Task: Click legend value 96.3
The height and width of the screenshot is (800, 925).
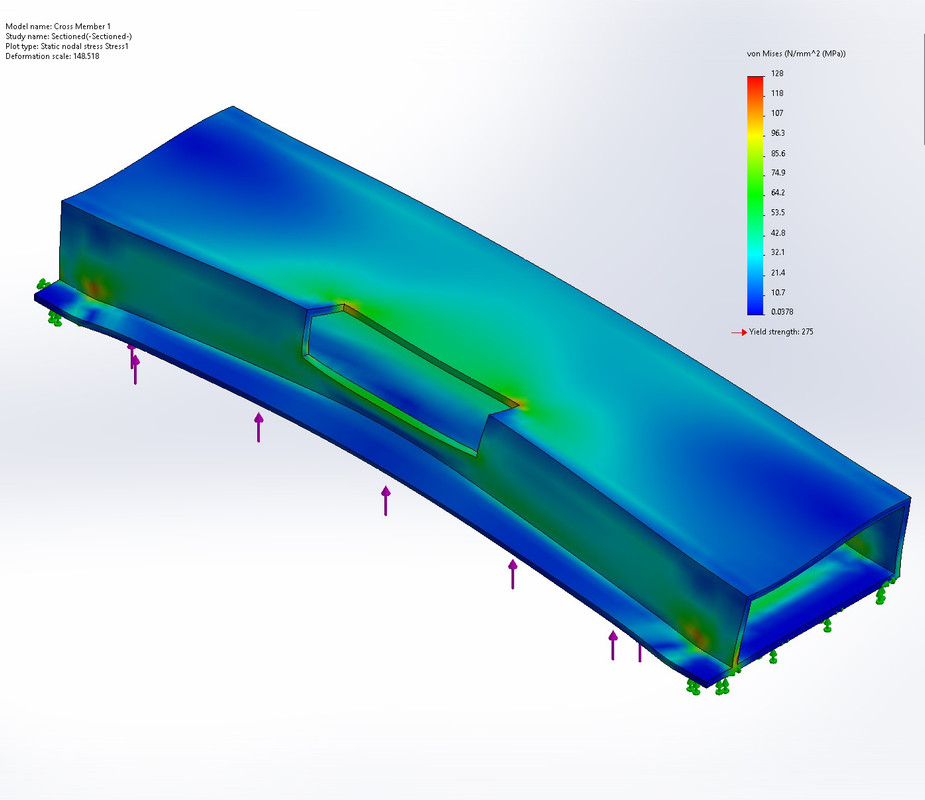Action: click(778, 133)
